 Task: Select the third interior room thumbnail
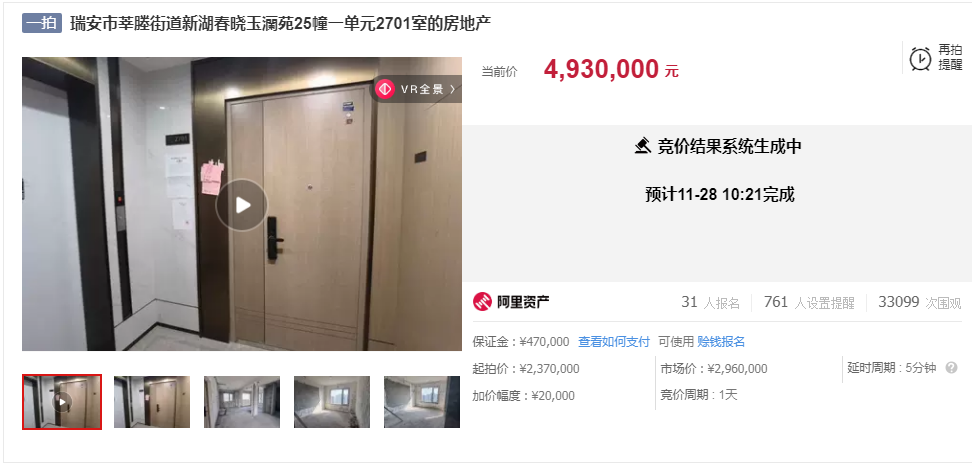[x=242, y=402]
